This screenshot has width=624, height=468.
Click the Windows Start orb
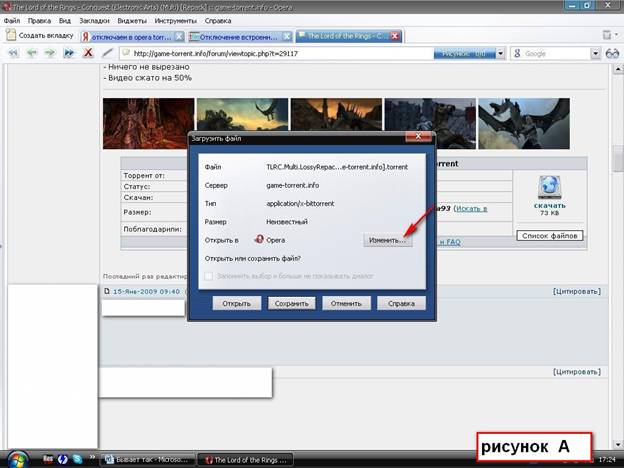[17, 460]
